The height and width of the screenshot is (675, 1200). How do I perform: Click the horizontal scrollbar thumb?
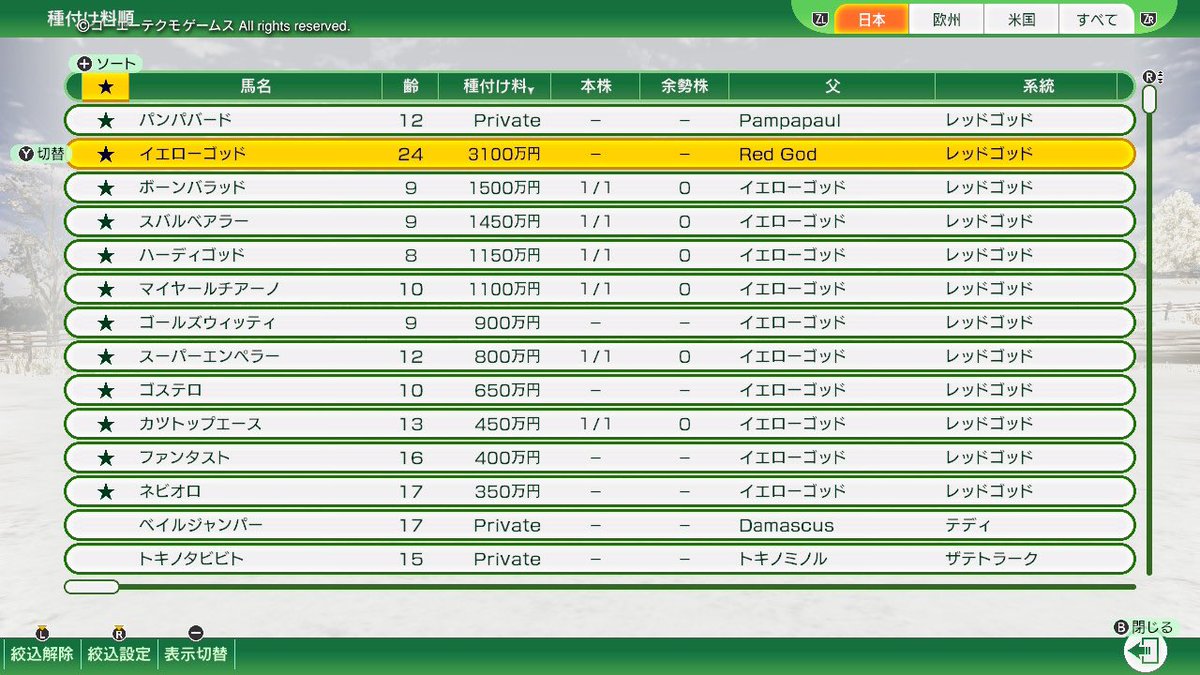click(91, 587)
